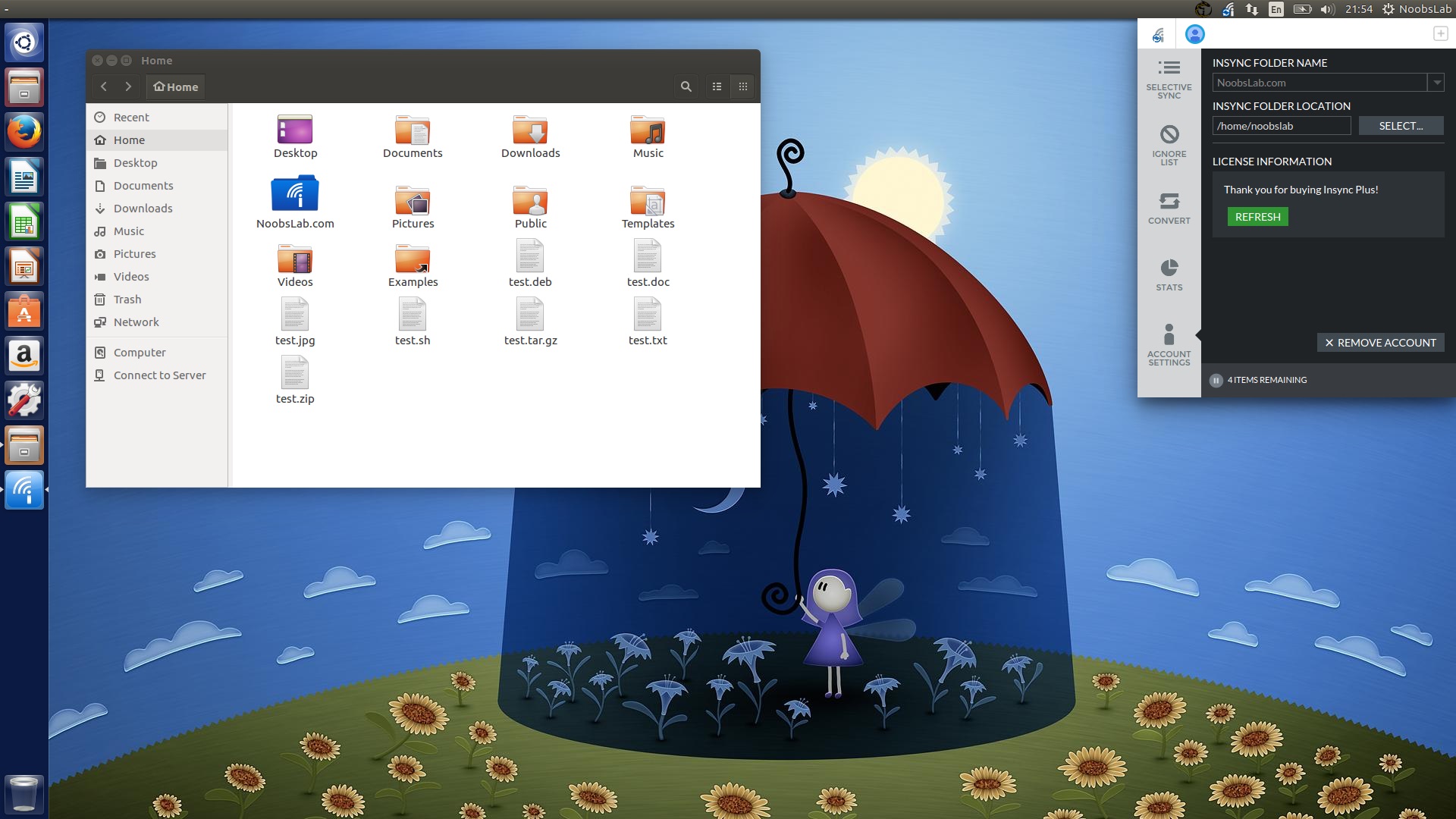
Task: Click the search icon in the file manager
Action: point(686,86)
